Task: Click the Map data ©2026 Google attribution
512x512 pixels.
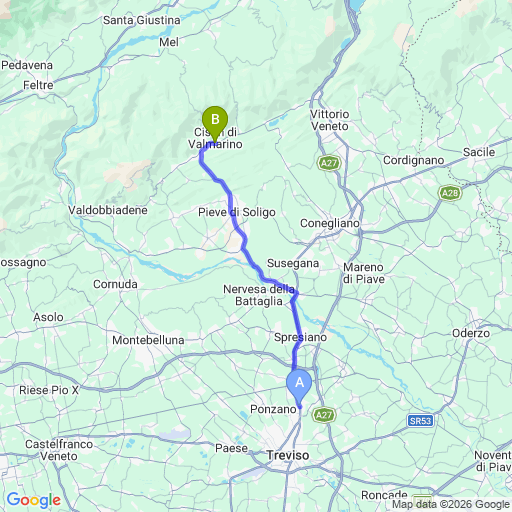Action: click(451, 504)
